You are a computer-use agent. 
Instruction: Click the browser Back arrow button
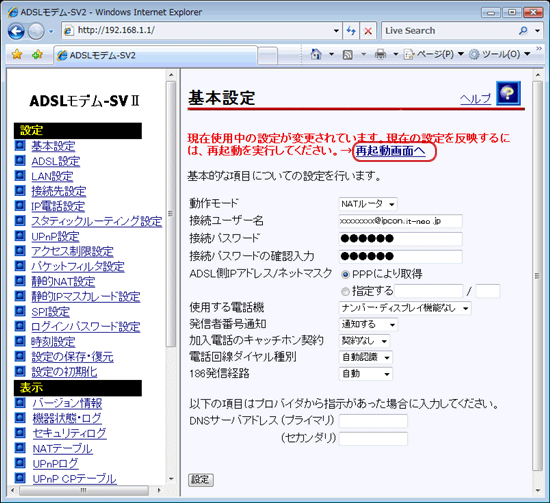click(16, 31)
